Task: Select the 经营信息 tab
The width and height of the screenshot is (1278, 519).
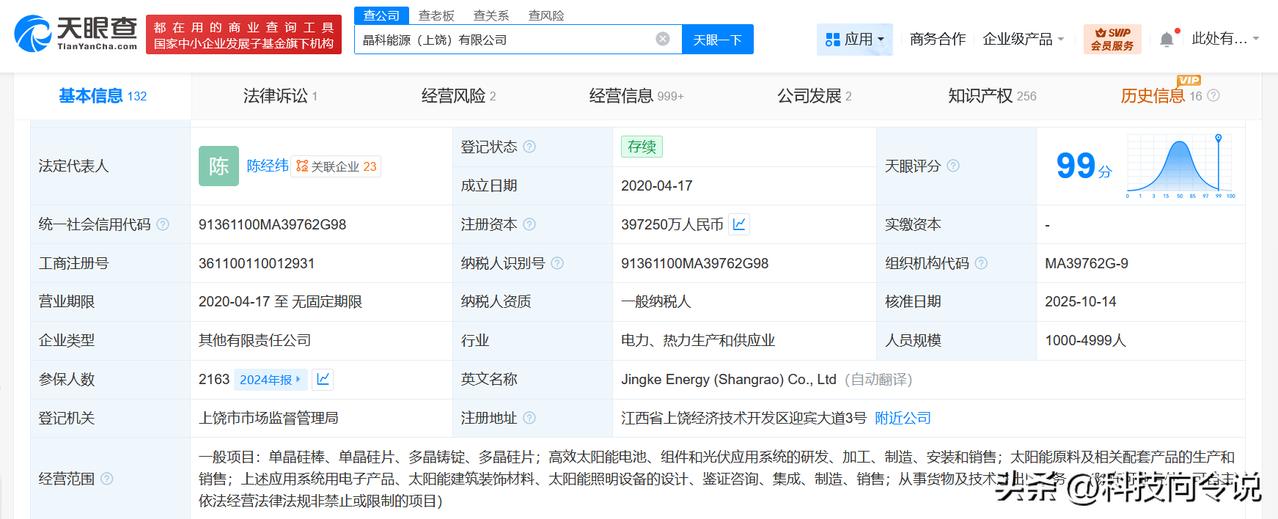Action: [637, 96]
